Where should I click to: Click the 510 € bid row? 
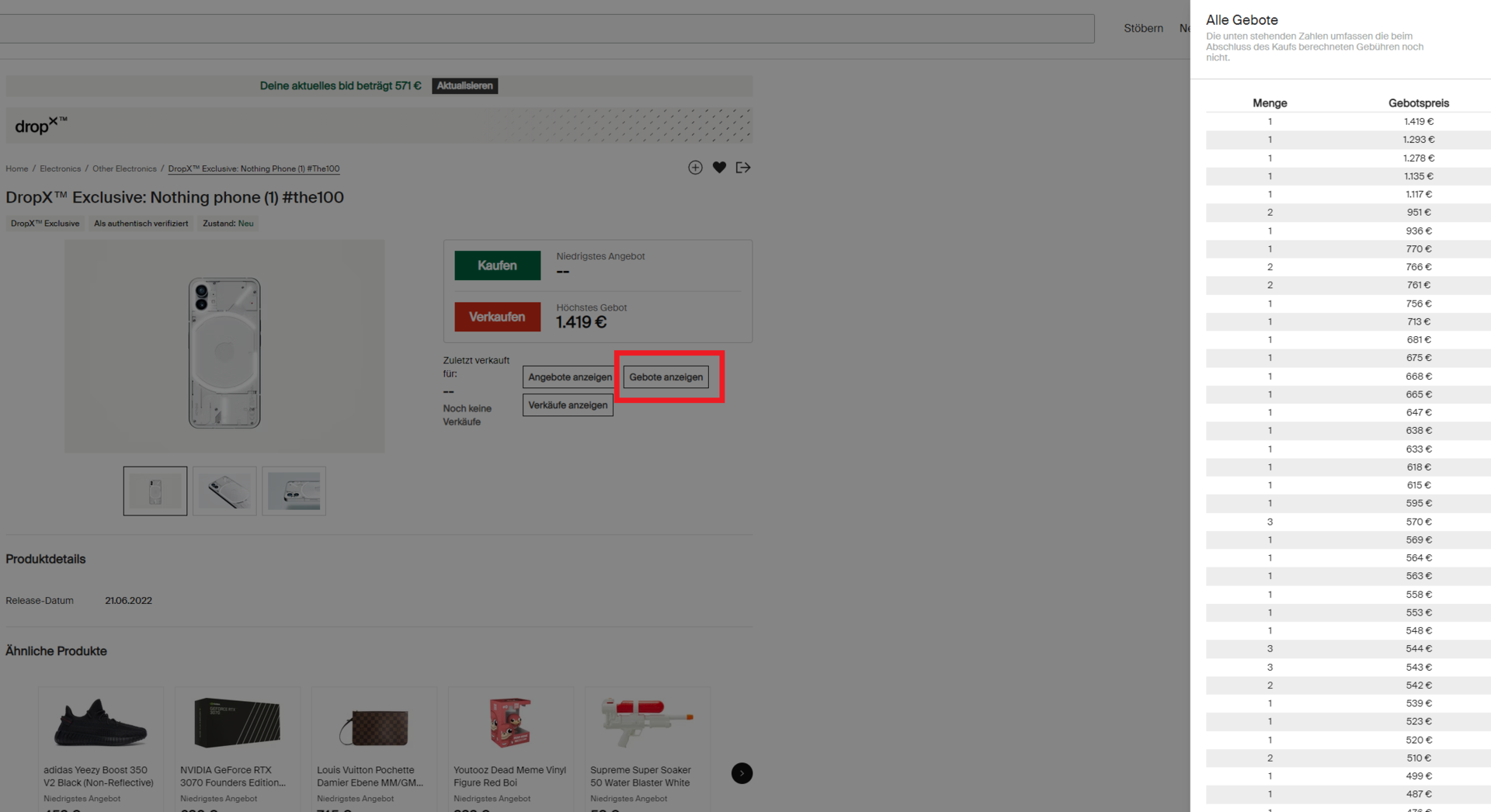pyautogui.click(x=1348, y=758)
